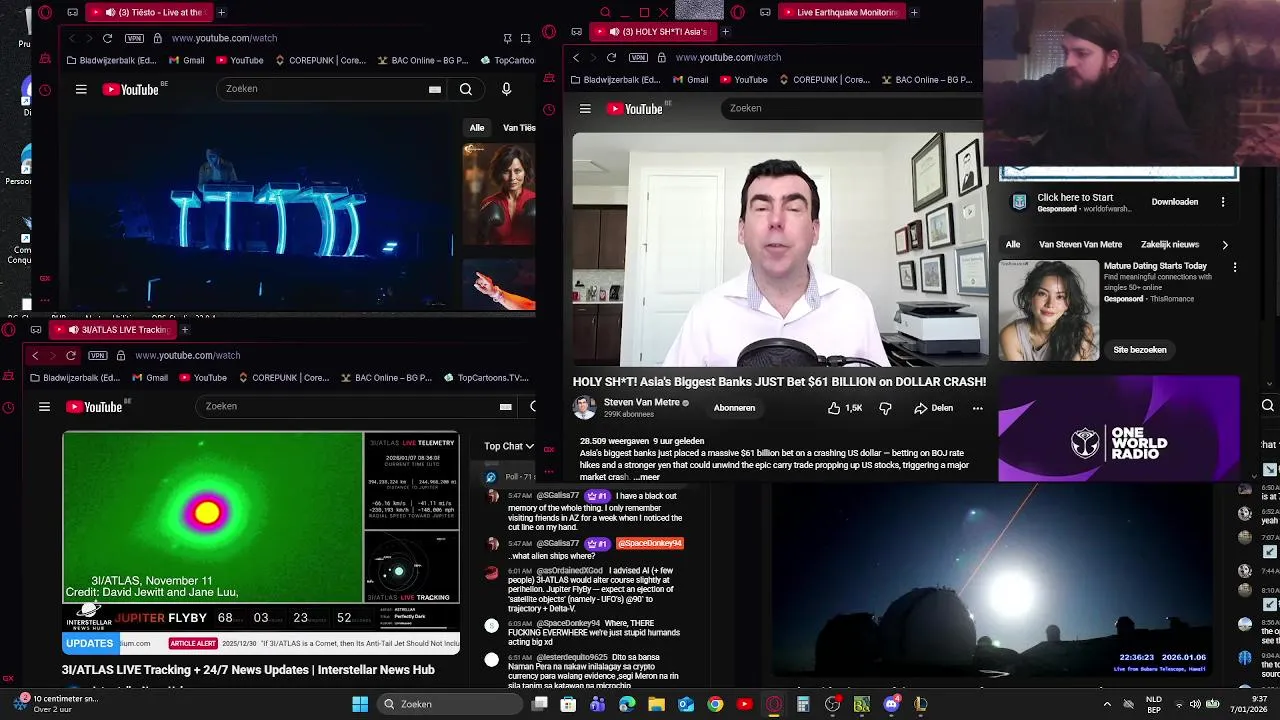Open hamburger menu in Tiësto YouTube window
This screenshot has height=720, width=1280.
click(x=81, y=89)
